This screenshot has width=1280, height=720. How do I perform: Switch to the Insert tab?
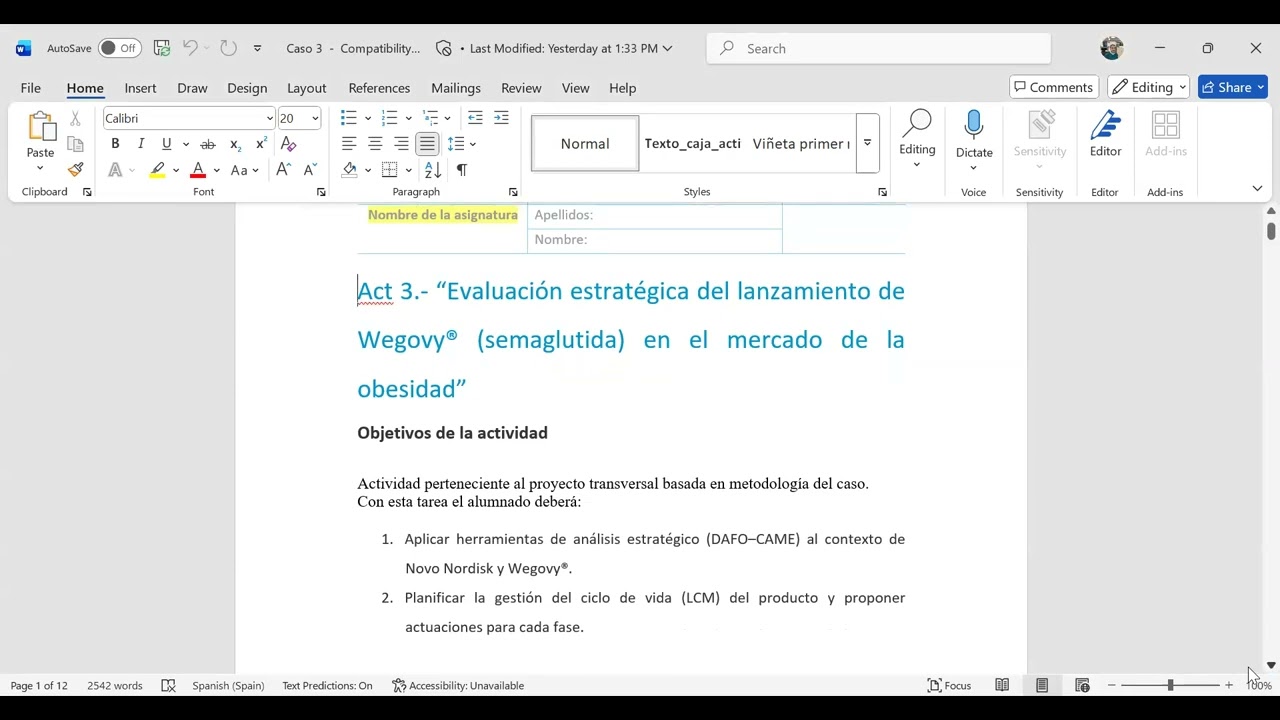pos(140,88)
